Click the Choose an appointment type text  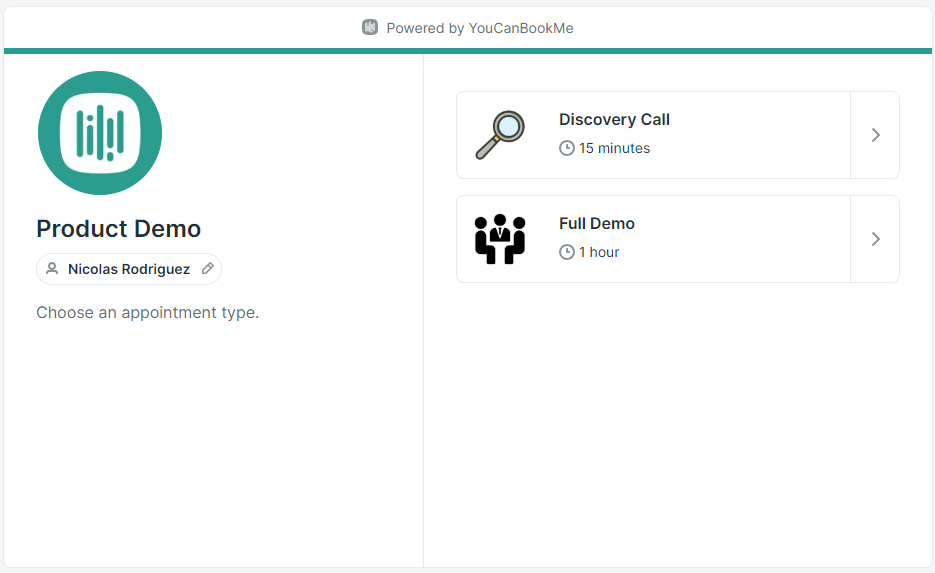coord(147,312)
